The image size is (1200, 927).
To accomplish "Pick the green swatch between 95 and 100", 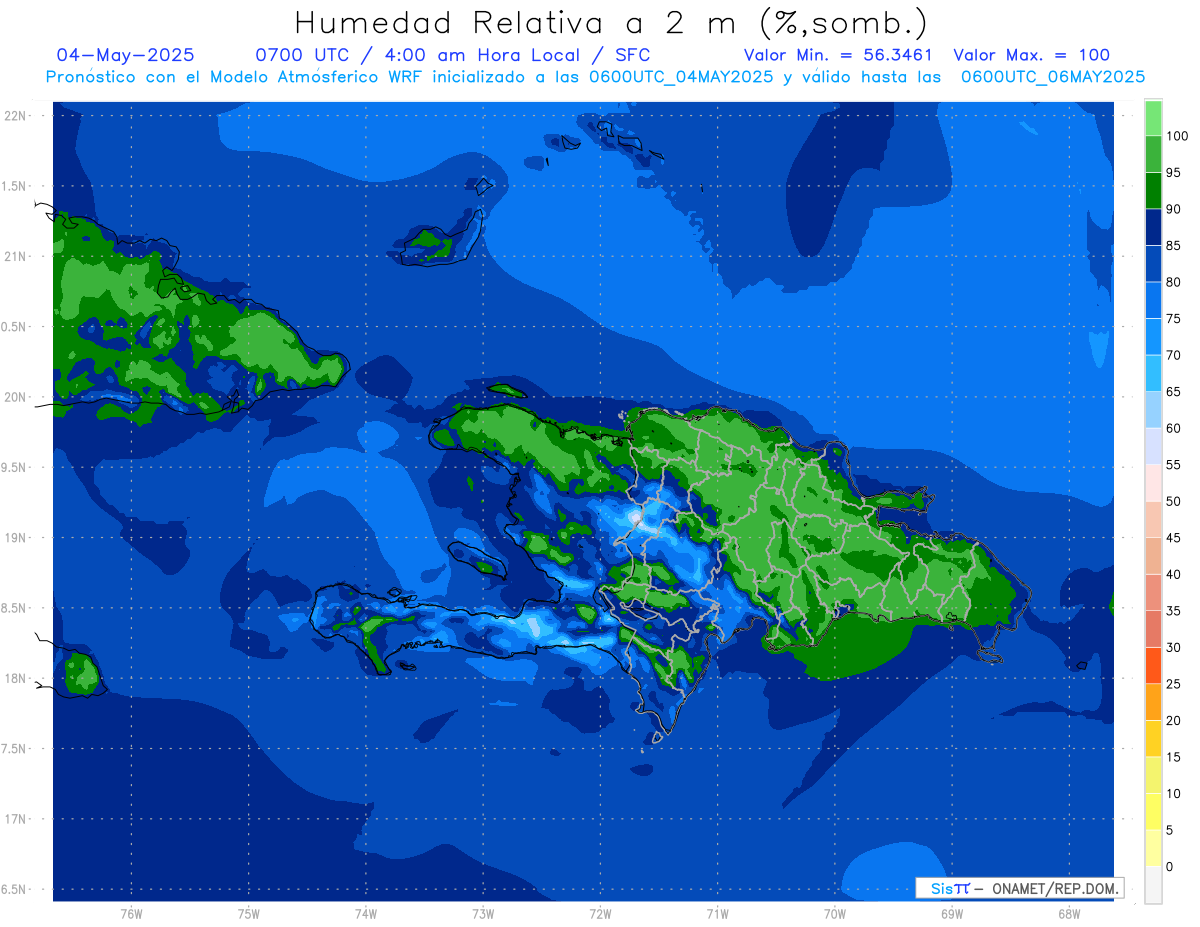I will click(x=1153, y=154).
